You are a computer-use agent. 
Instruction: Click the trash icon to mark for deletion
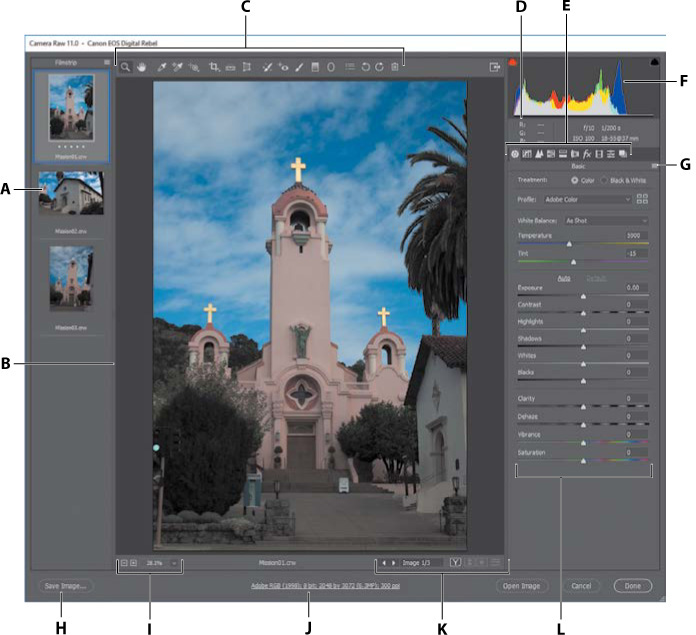[396, 68]
